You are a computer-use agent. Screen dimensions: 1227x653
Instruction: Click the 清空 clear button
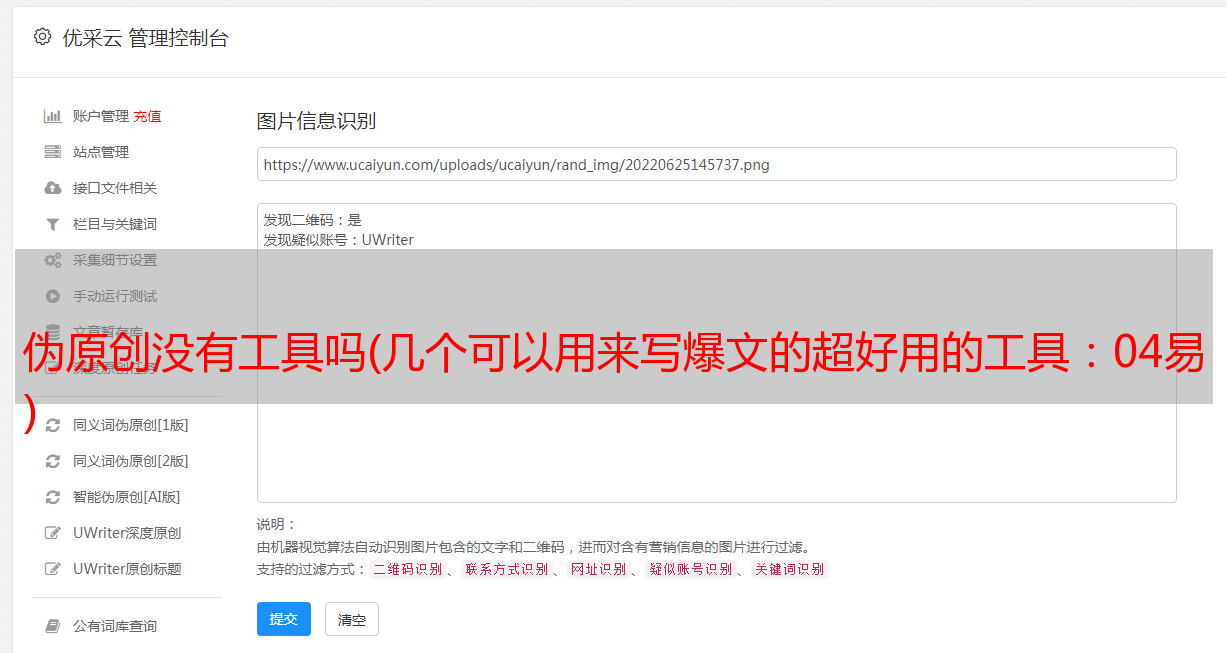352,619
